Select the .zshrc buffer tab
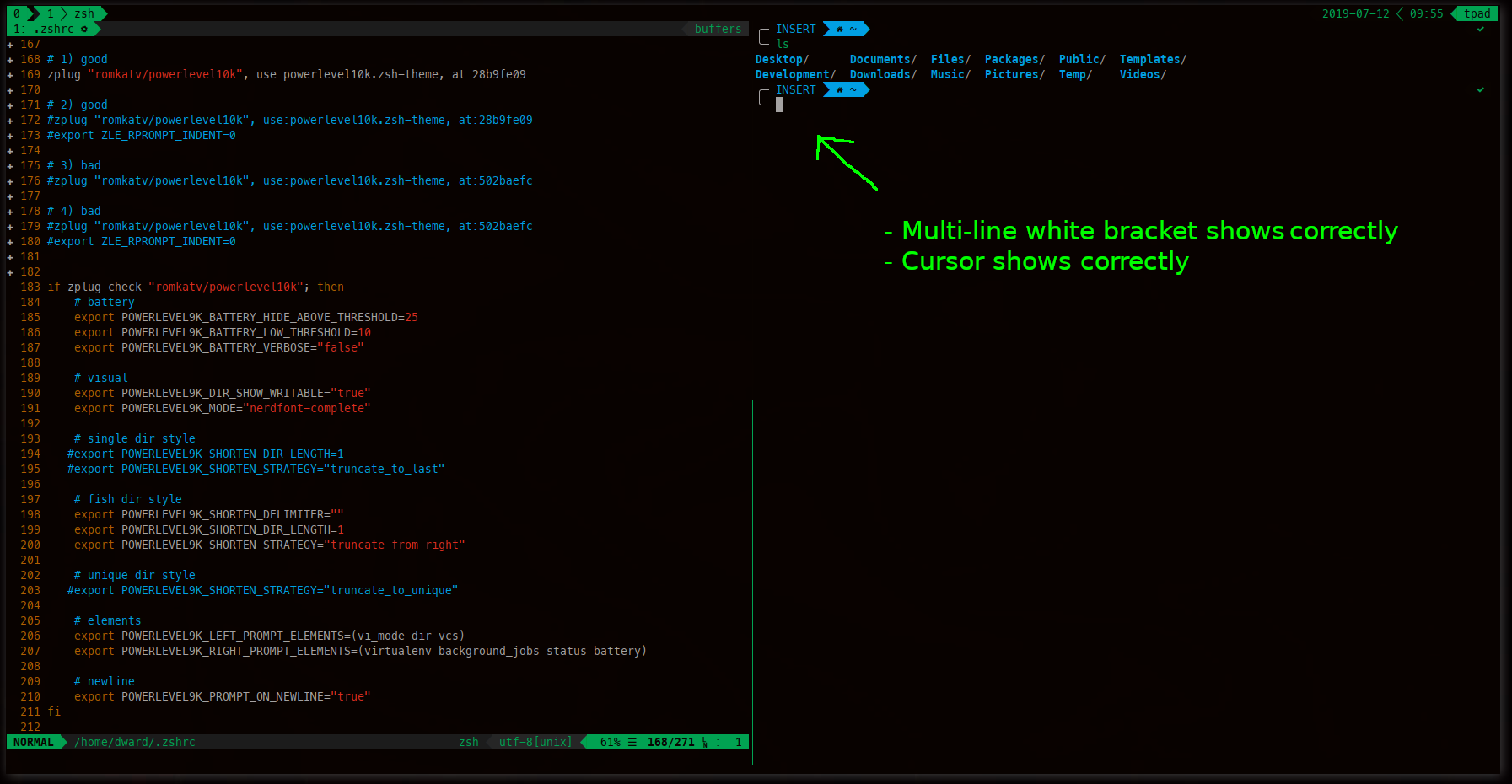Viewport: 1512px width, 784px height. pos(54,29)
